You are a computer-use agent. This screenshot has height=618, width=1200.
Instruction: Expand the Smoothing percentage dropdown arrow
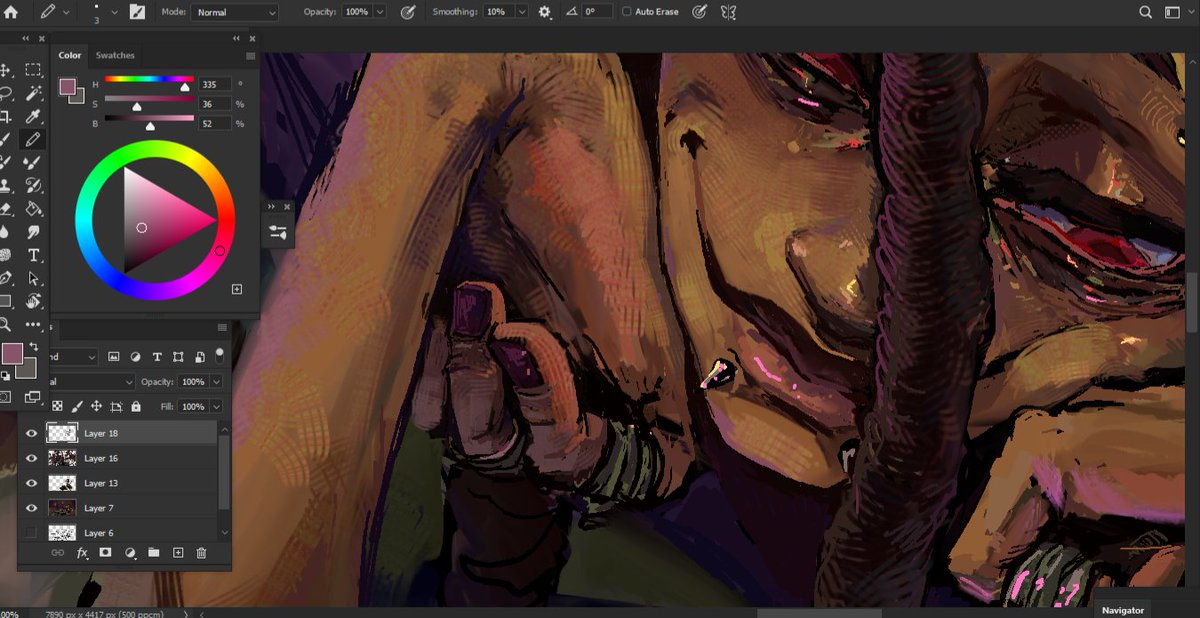click(522, 12)
